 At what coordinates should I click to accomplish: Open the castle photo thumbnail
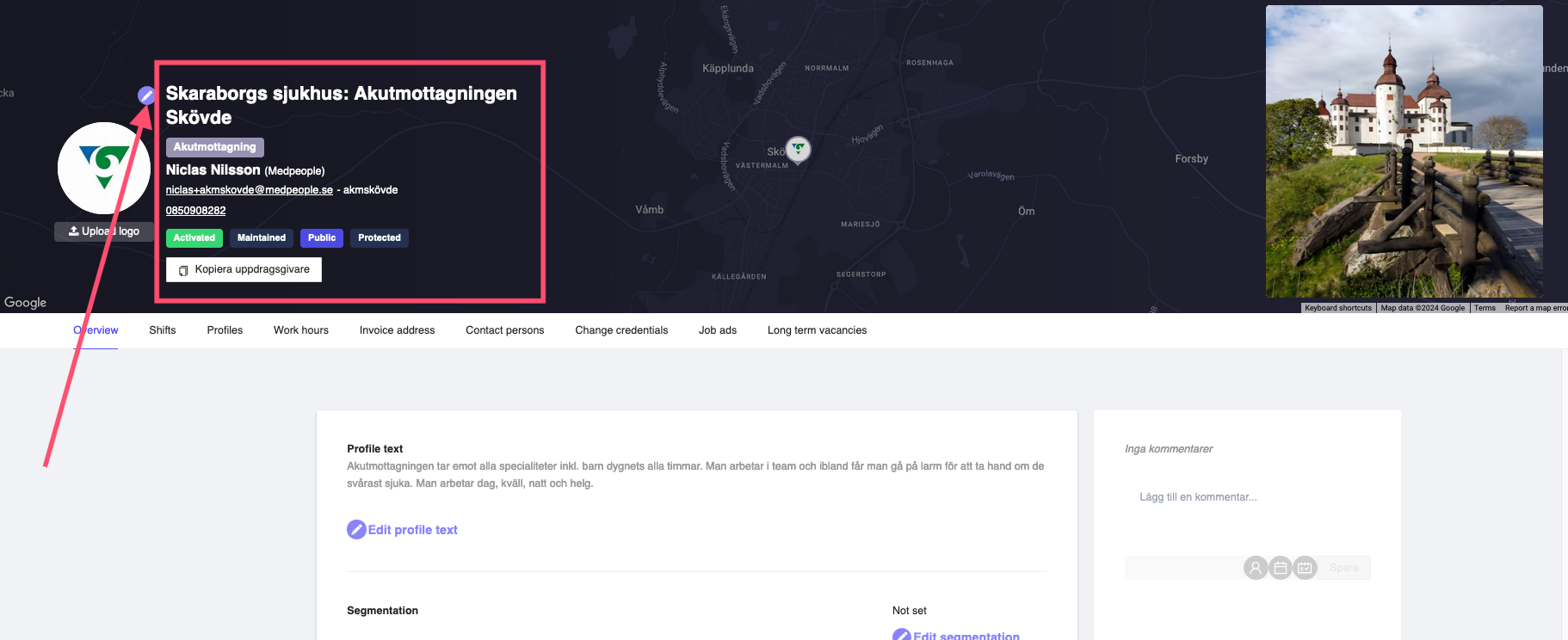click(1404, 151)
